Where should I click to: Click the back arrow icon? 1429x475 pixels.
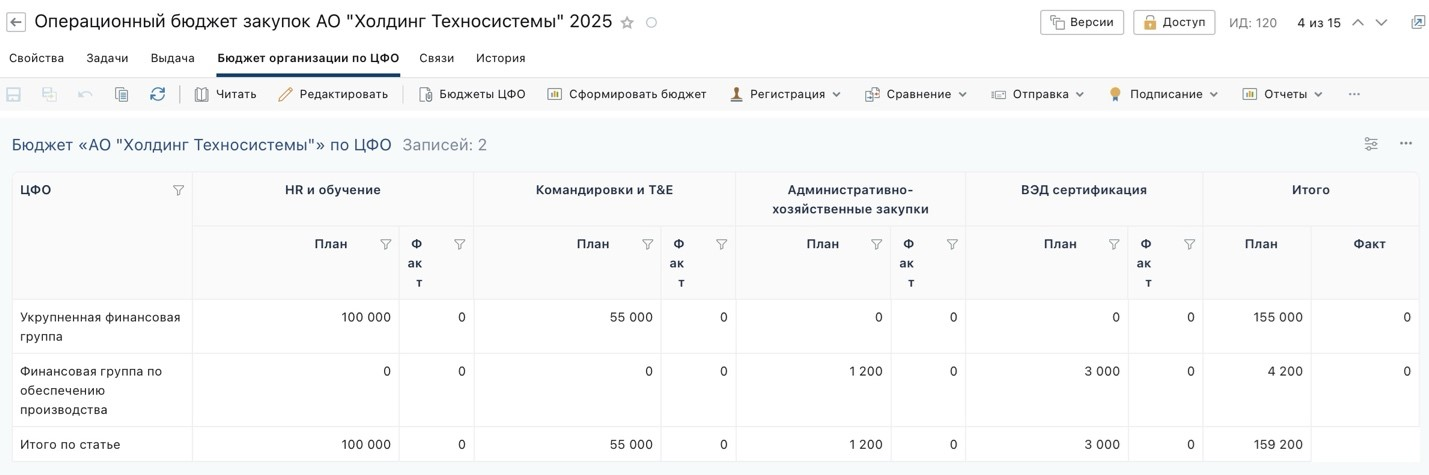(x=16, y=22)
